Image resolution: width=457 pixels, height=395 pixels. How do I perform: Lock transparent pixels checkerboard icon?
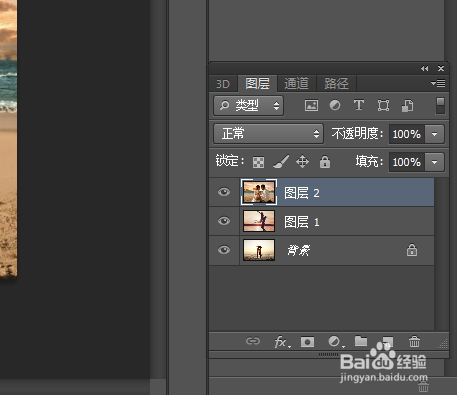tap(258, 162)
